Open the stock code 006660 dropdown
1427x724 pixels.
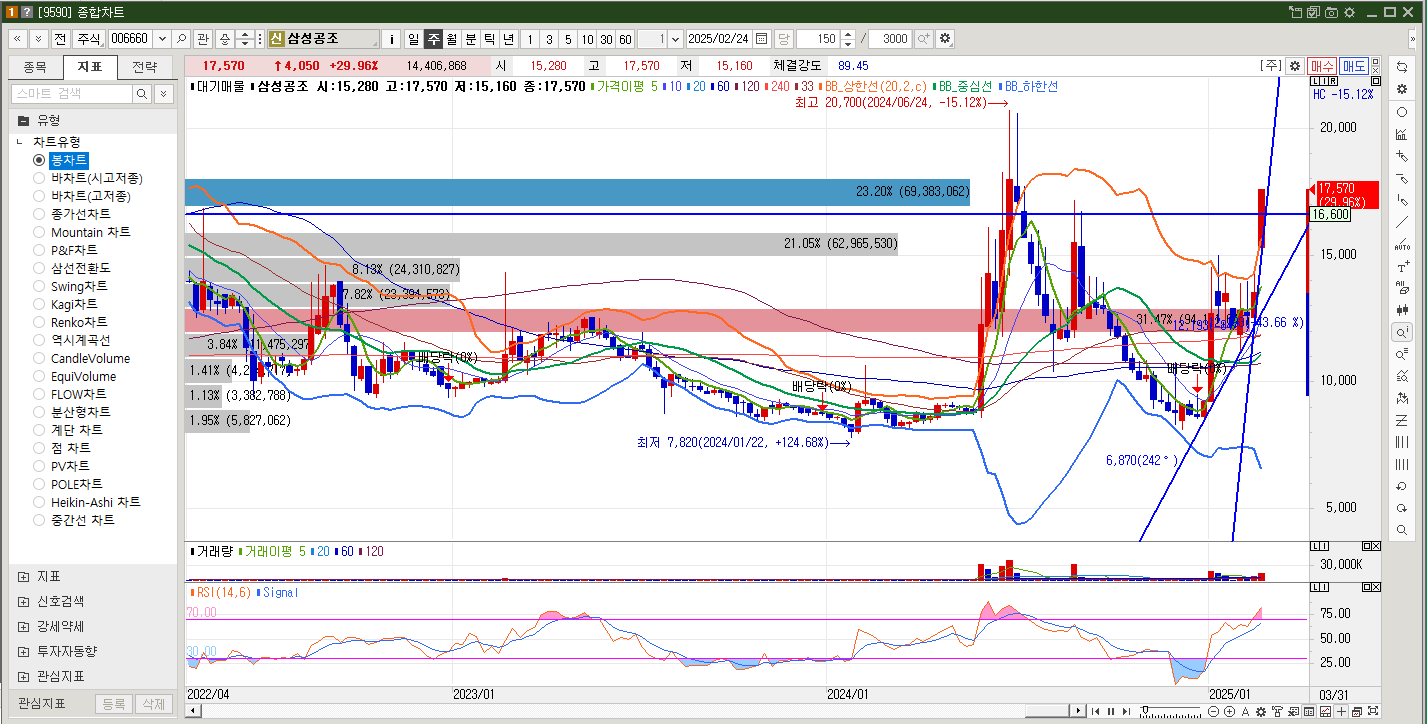[x=162, y=38]
